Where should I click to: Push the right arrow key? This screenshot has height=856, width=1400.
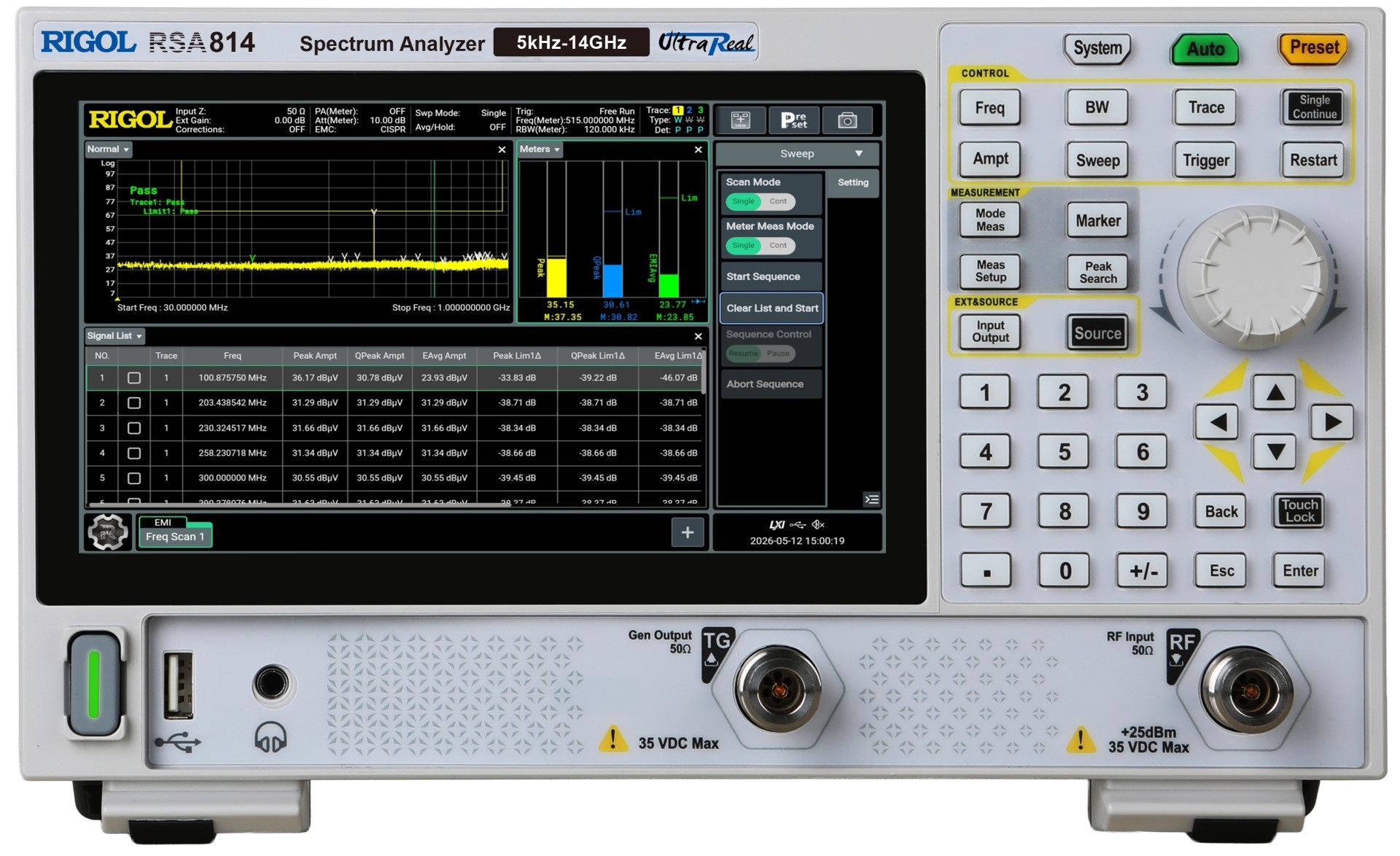pyautogui.click(x=1332, y=421)
